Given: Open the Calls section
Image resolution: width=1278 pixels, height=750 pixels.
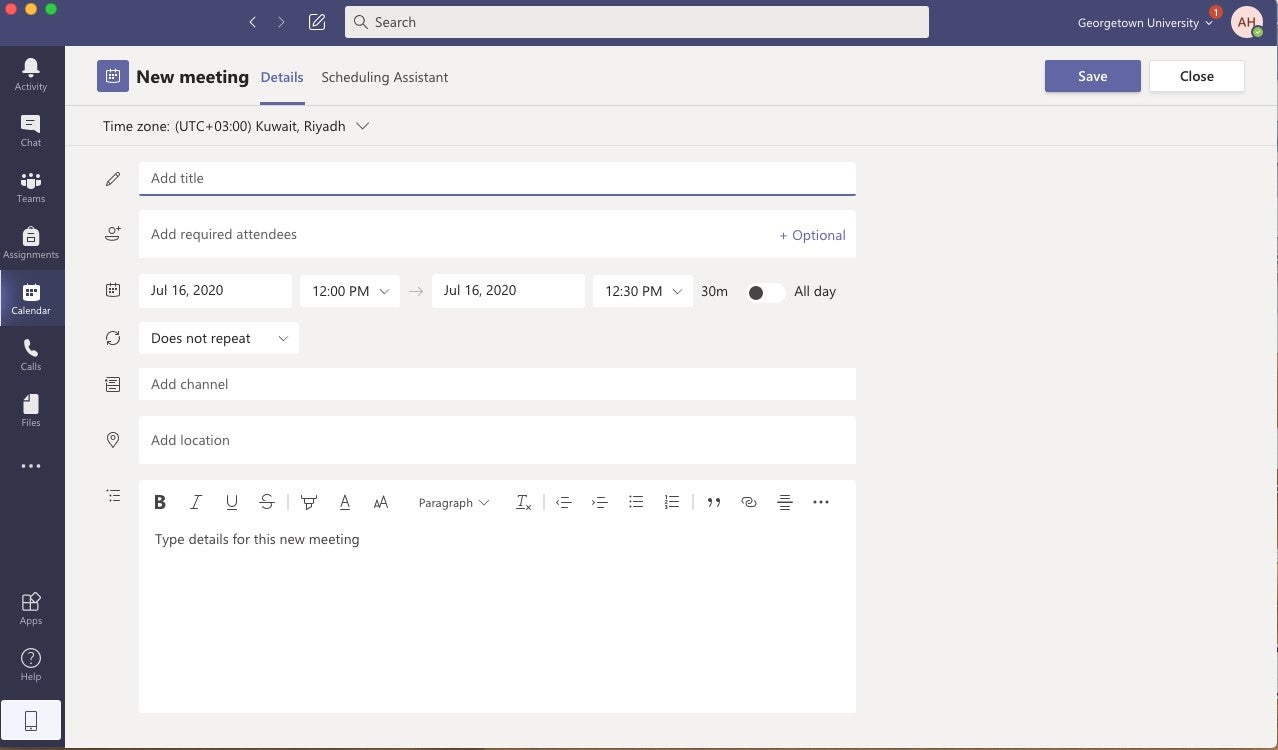Looking at the screenshot, I should [30, 353].
